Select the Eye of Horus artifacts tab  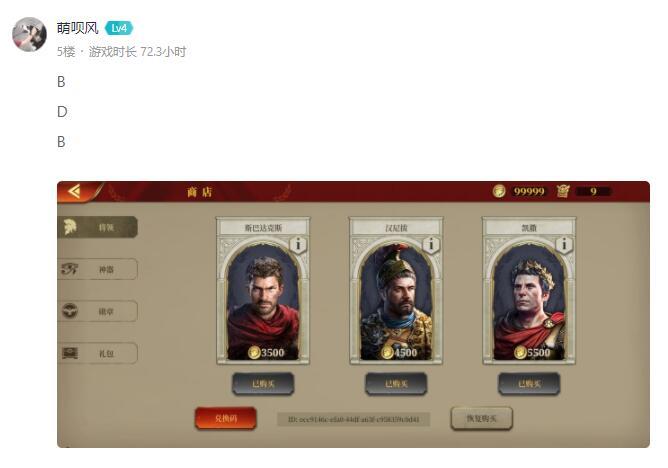(x=98, y=269)
